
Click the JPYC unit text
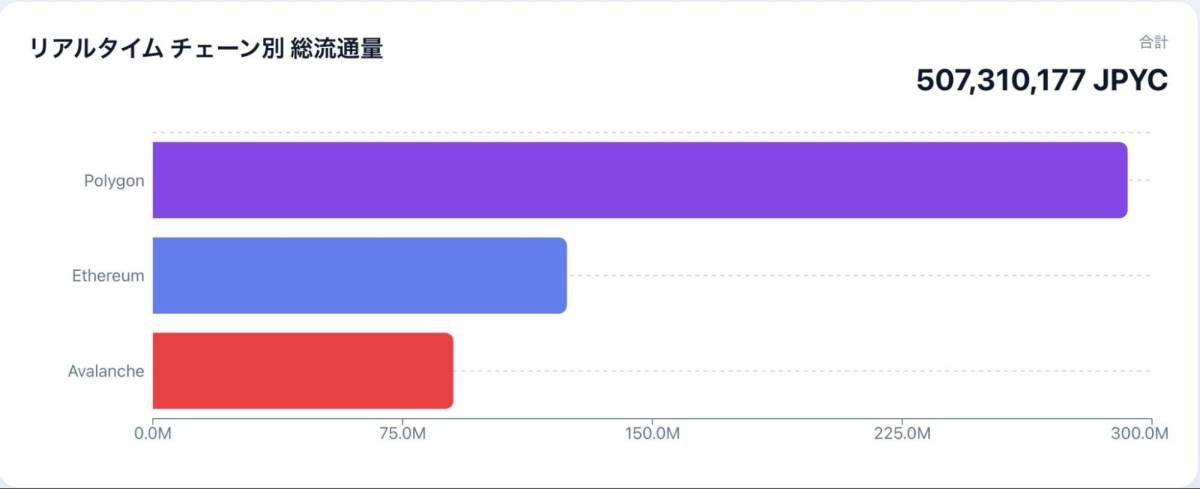(1130, 80)
